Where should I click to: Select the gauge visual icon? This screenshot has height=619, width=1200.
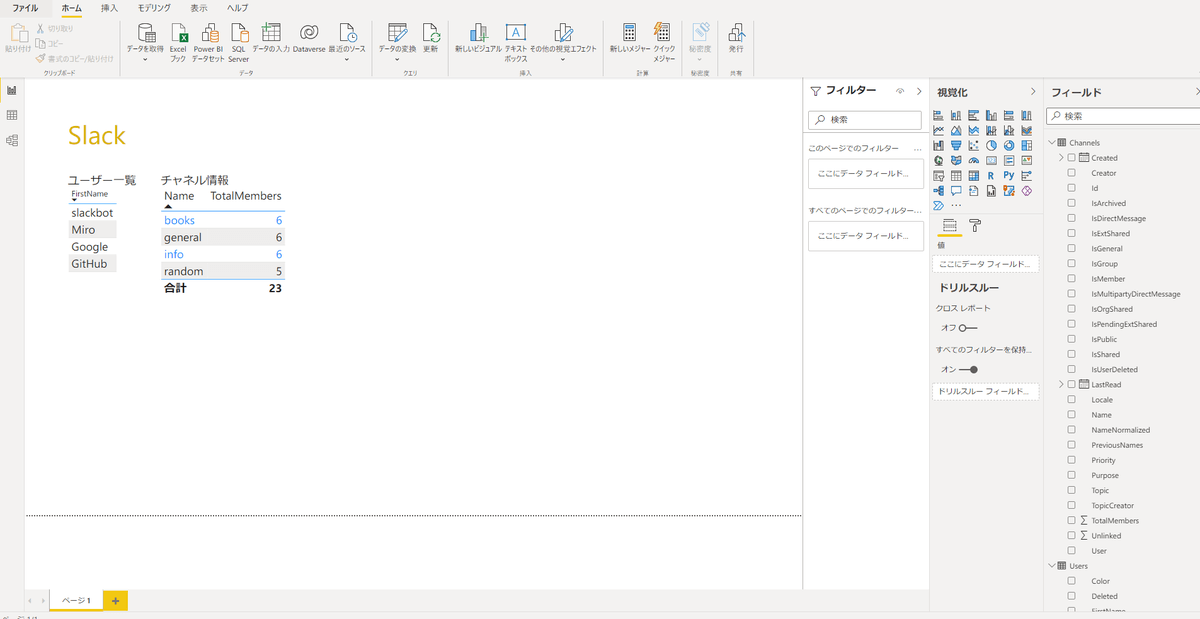click(x=974, y=160)
